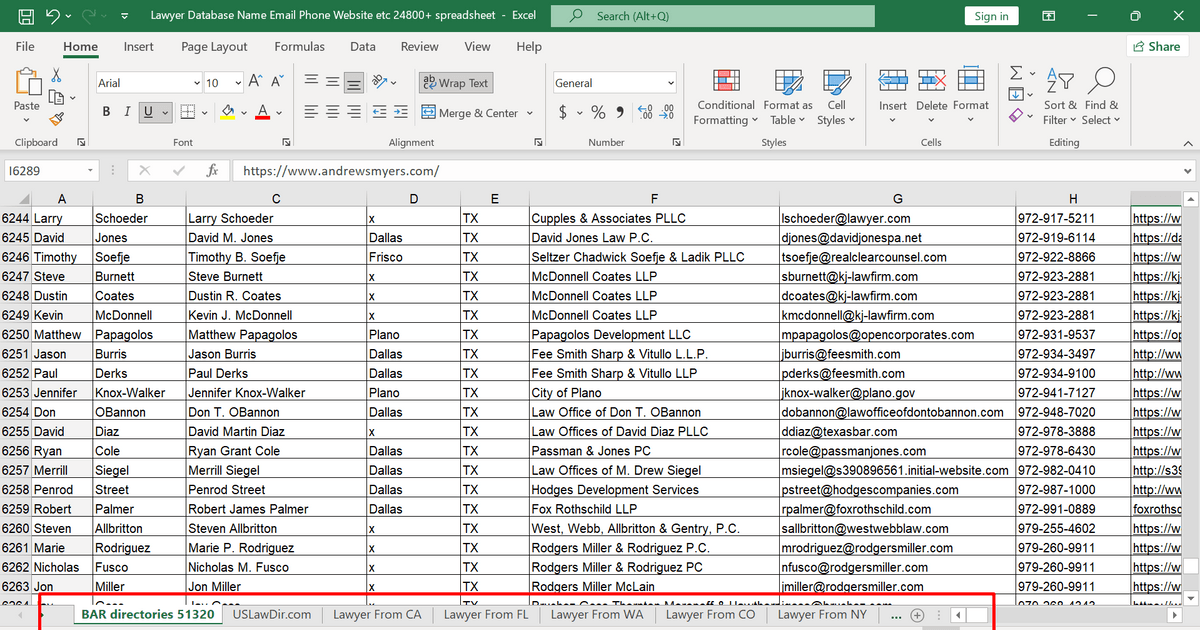1200x630 pixels.
Task: Click the Insert cells icon
Action: [x=893, y=82]
